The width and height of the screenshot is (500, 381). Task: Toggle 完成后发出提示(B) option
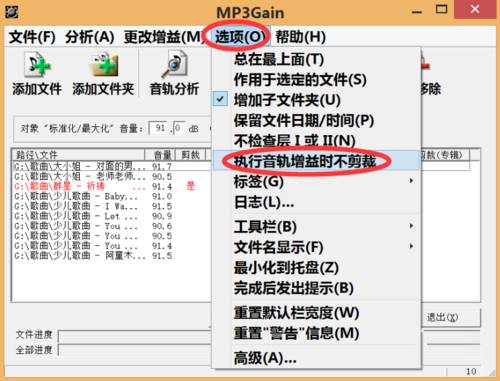point(316,288)
